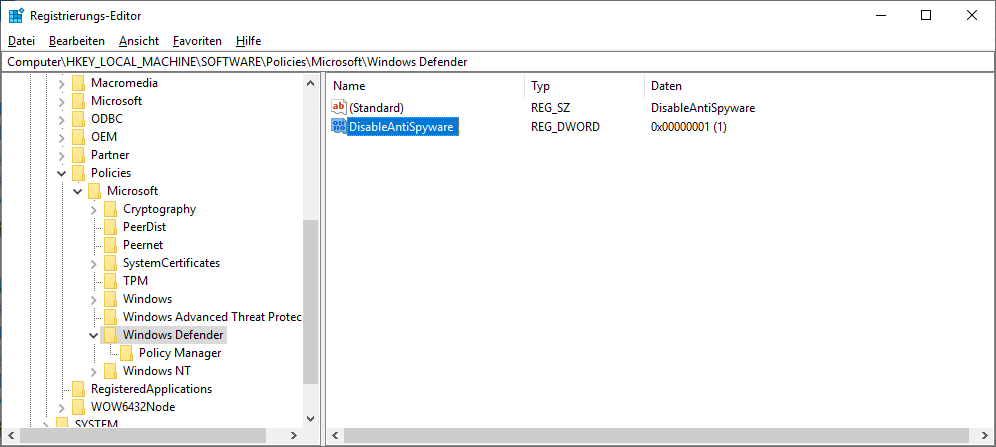The height and width of the screenshot is (447, 996).
Task: Expand the OEM key
Action: pyautogui.click(x=62, y=137)
